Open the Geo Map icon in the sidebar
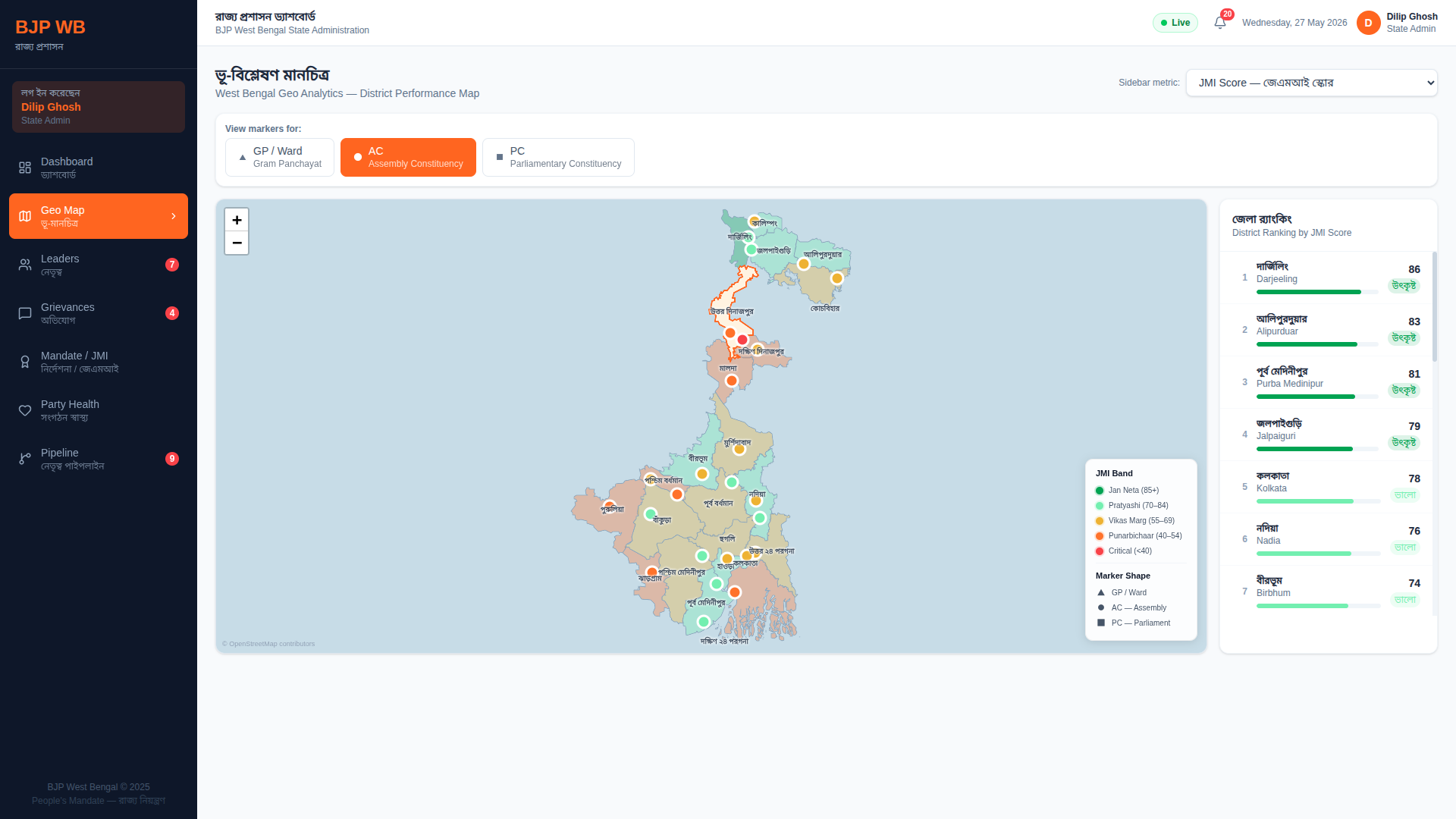Viewport: 1456px width, 819px height. (x=25, y=216)
